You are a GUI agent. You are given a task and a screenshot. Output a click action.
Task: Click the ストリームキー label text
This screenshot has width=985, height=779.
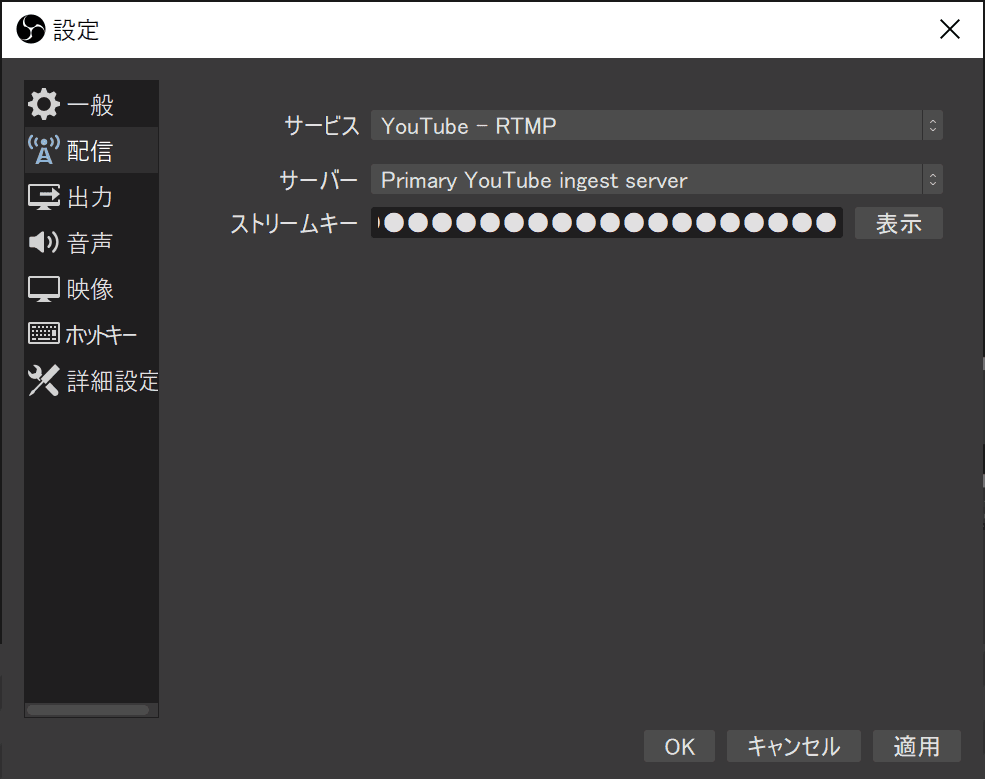point(294,223)
